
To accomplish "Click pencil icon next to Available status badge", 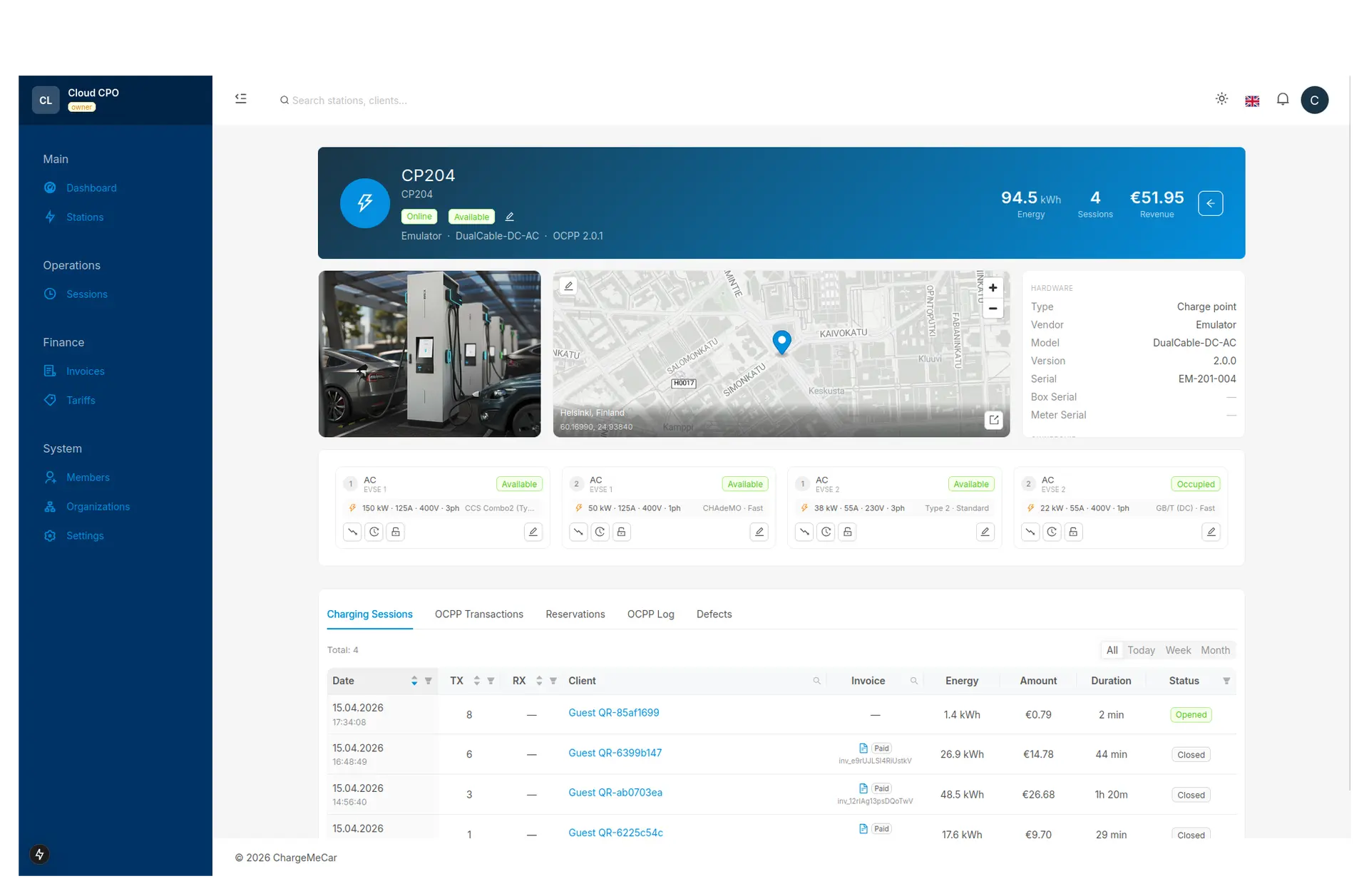I will pyautogui.click(x=509, y=217).
